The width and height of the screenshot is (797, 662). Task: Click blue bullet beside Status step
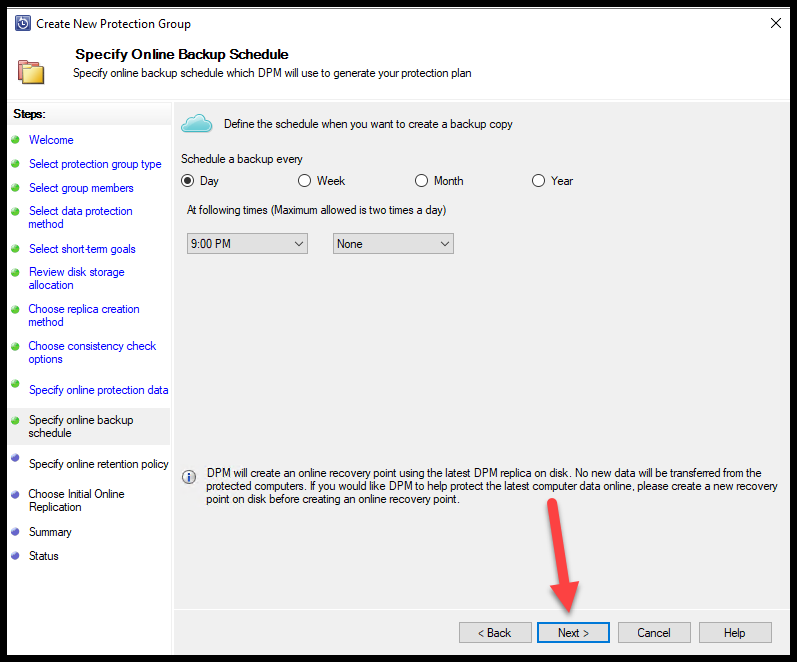click(15, 555)
